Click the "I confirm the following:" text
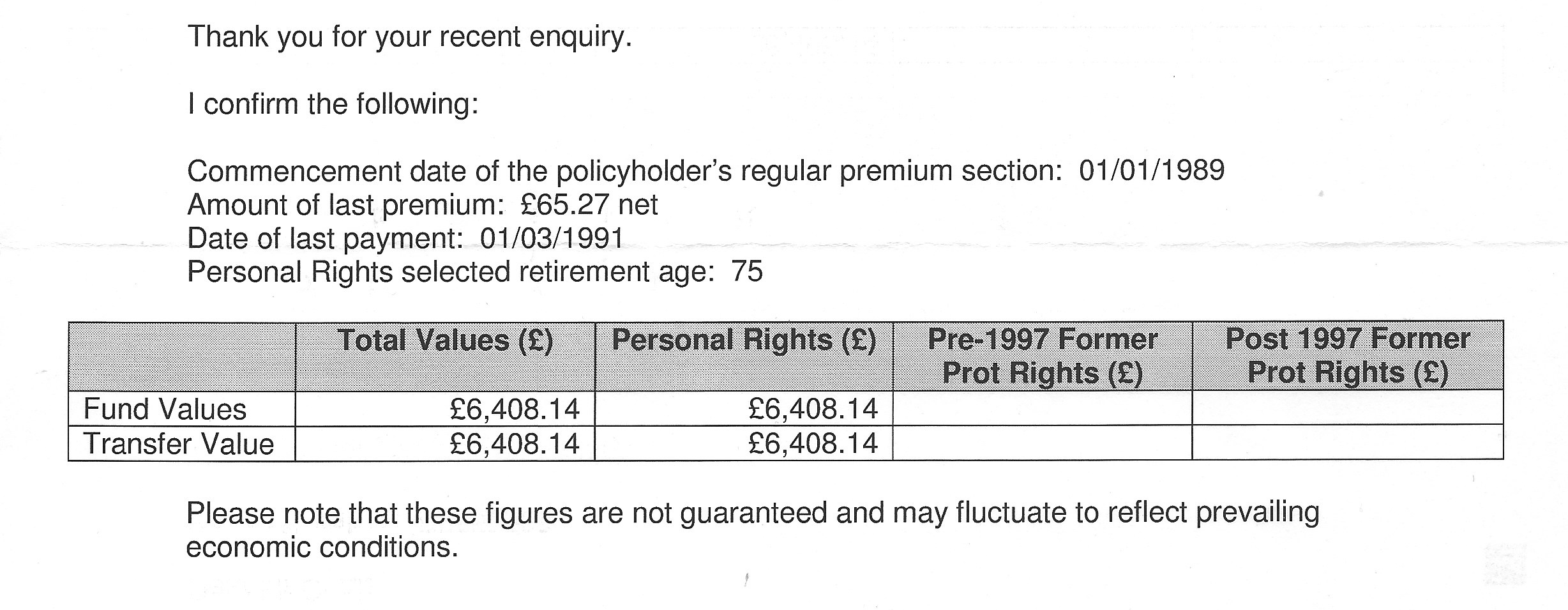This screenshot has width=1568, height=610. 333,104
